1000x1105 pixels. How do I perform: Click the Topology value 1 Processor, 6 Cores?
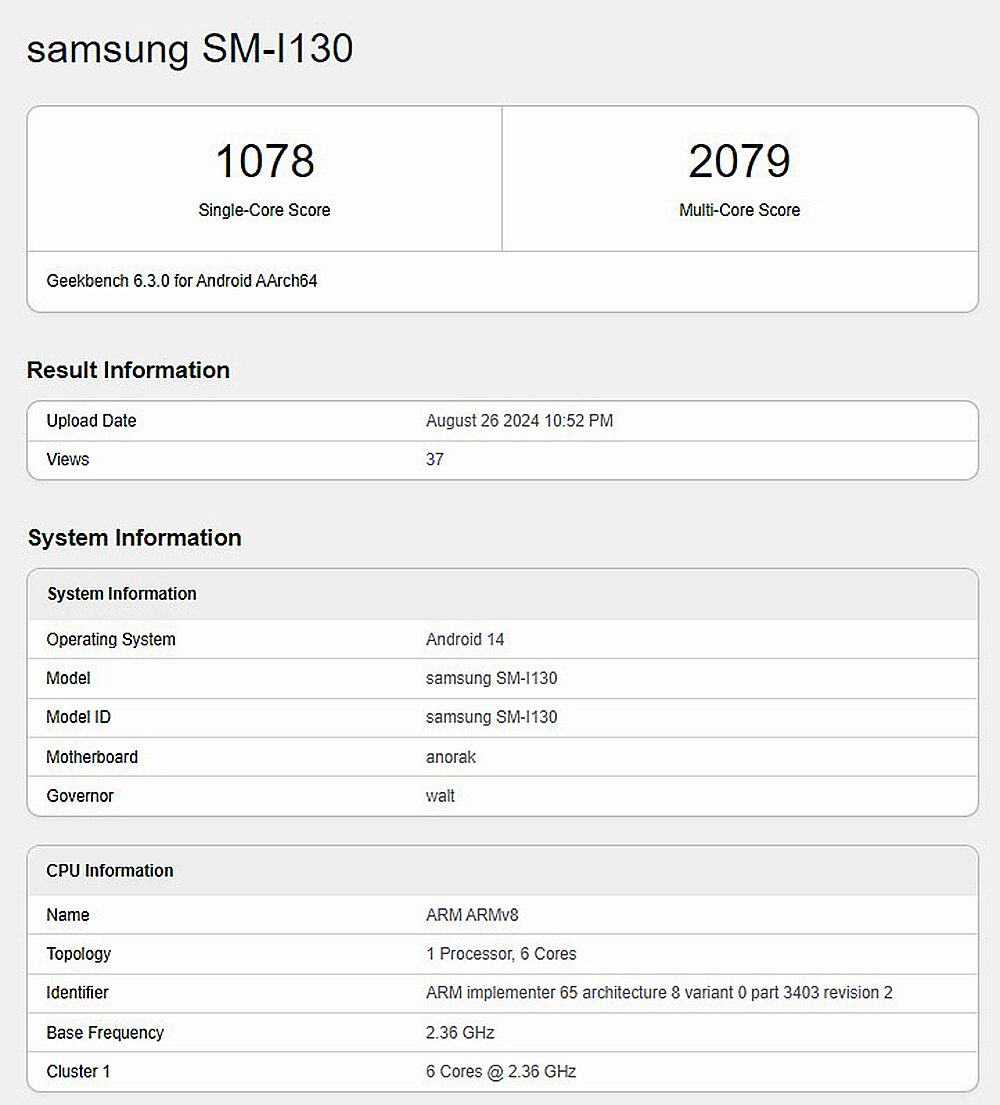click(501, 954)
